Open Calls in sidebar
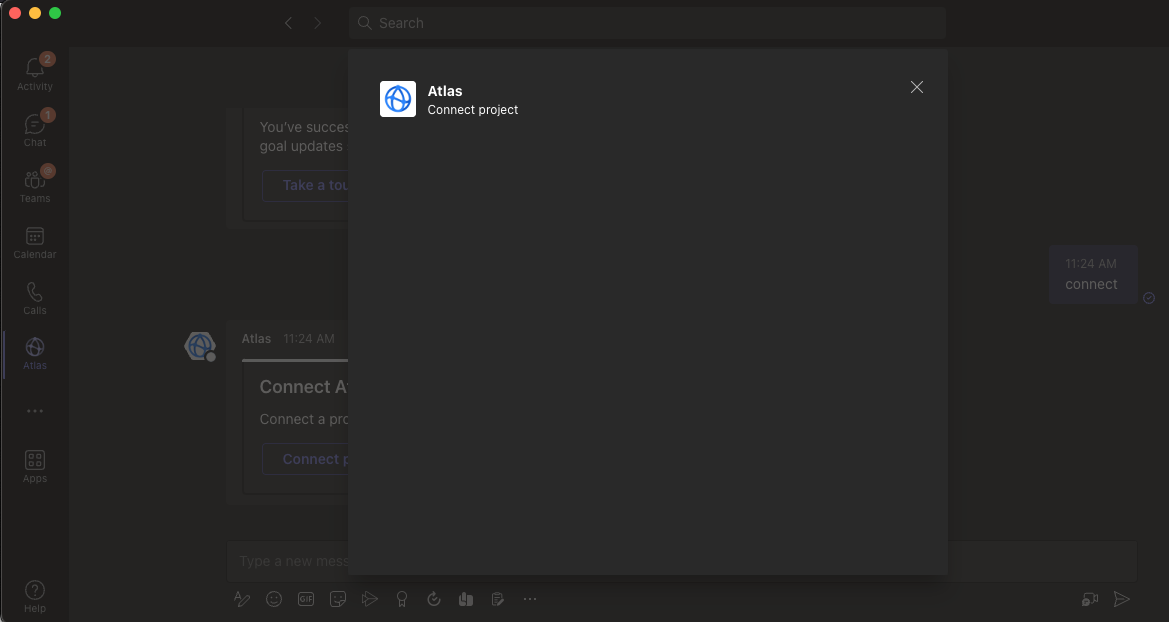The height and width of the screenshot is (622, 1169). (x=34, y=298)
